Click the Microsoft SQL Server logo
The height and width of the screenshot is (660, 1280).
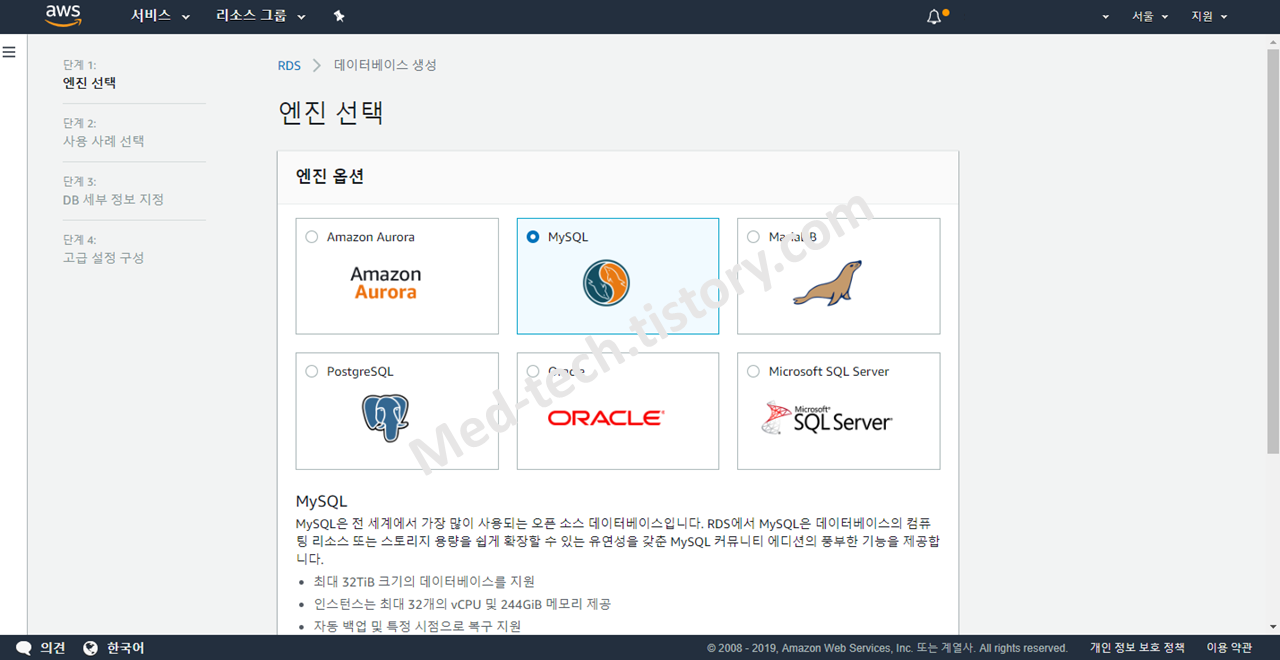827,418
